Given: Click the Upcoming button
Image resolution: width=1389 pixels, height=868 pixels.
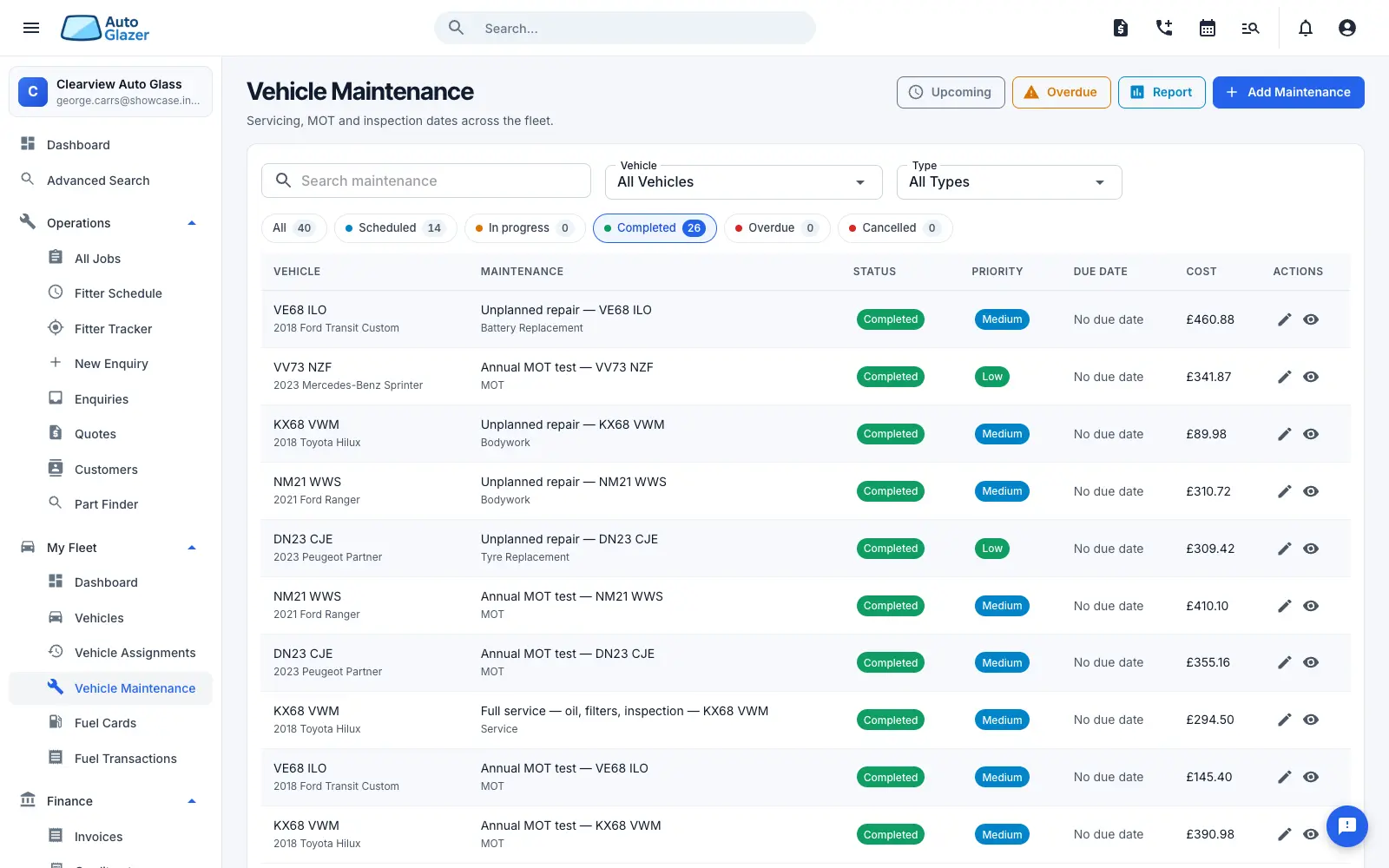Looking at the screenshot, I should pos(951,92).
